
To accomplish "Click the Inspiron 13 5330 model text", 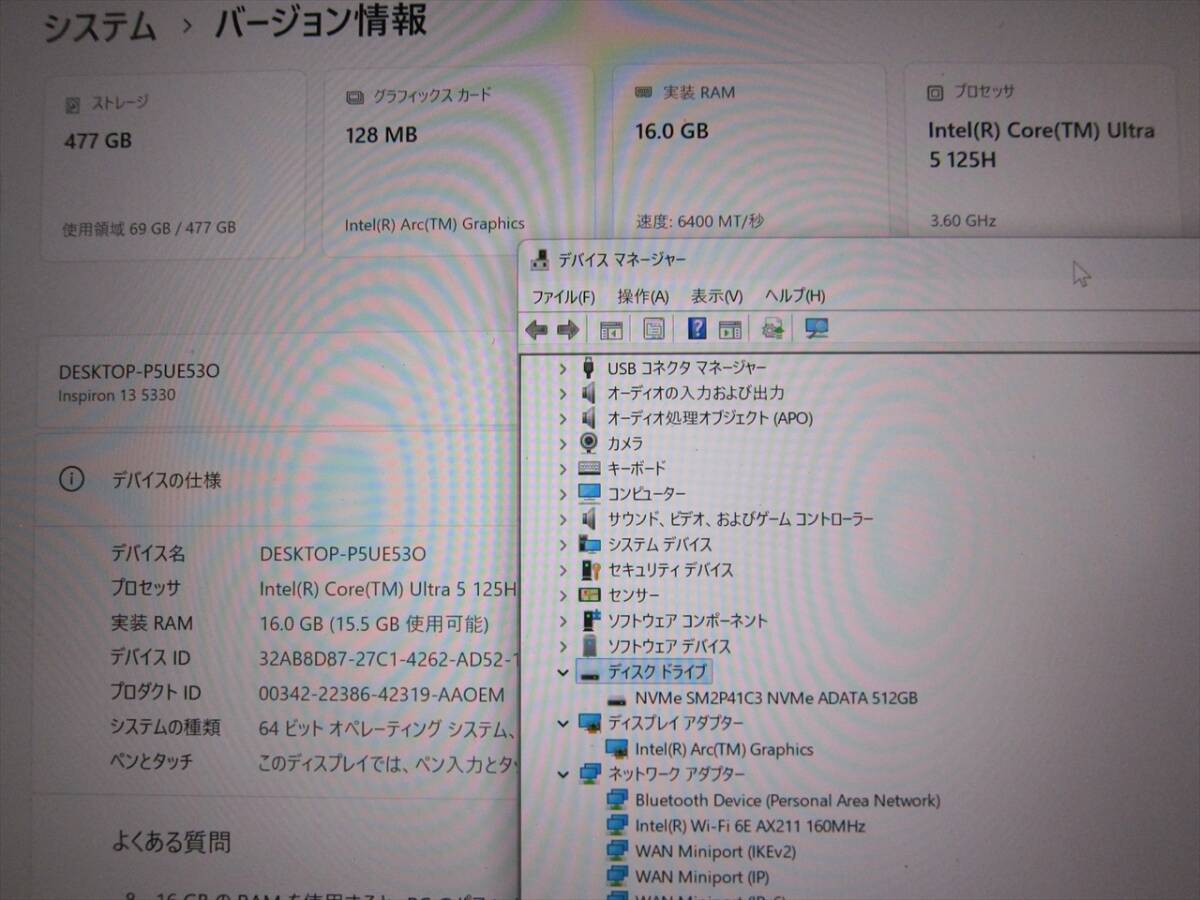I will point(117,395).
